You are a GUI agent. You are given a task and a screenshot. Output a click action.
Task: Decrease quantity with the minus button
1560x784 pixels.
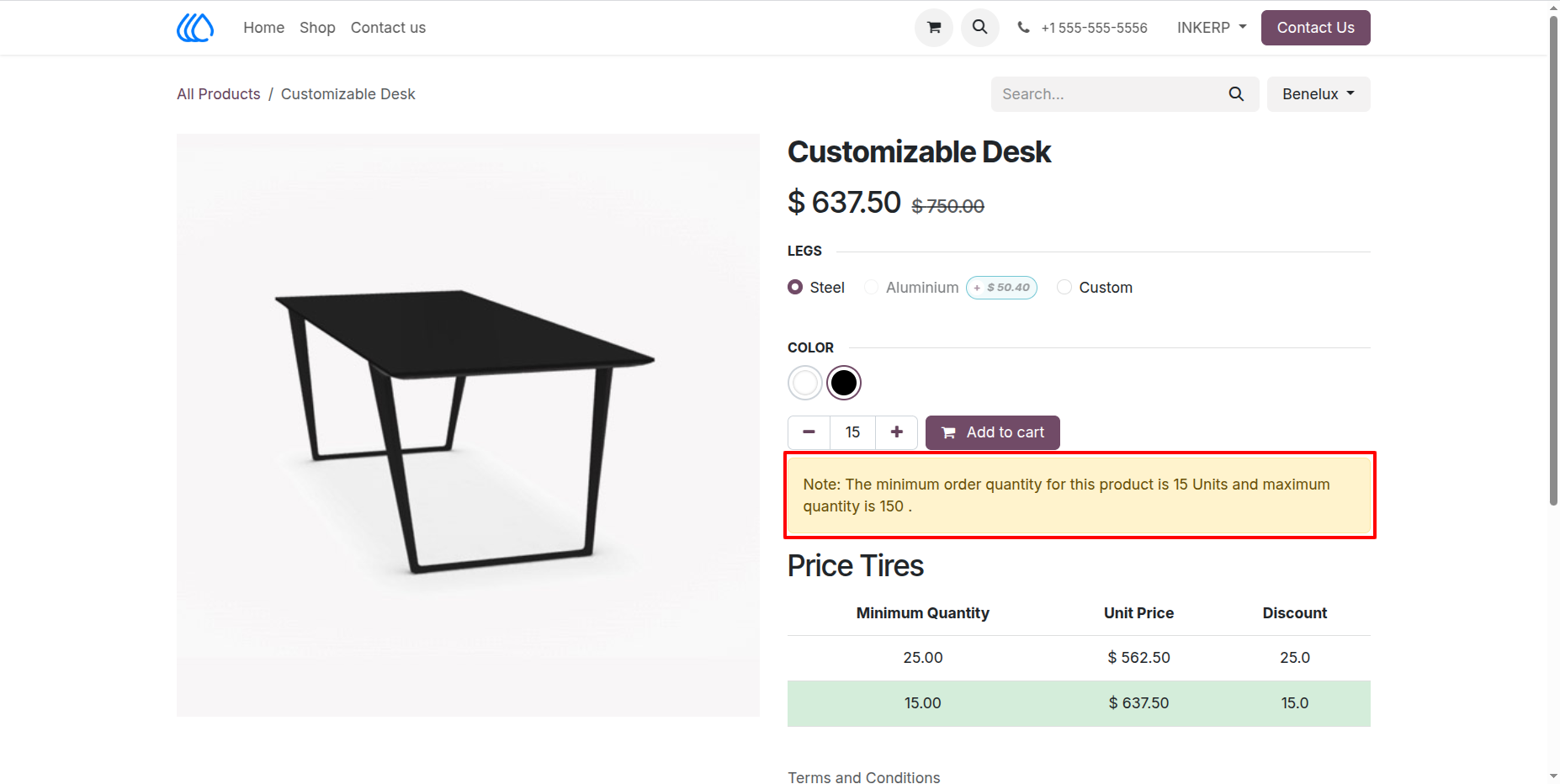point(809,432)
